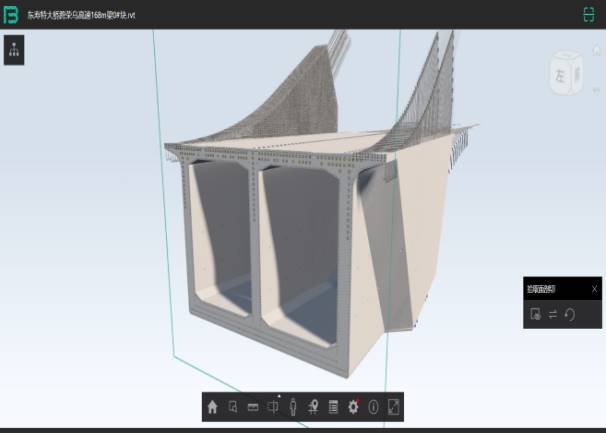
Task: Click the Home view icon
Action: pyautogui.click(x=212, y=407)
